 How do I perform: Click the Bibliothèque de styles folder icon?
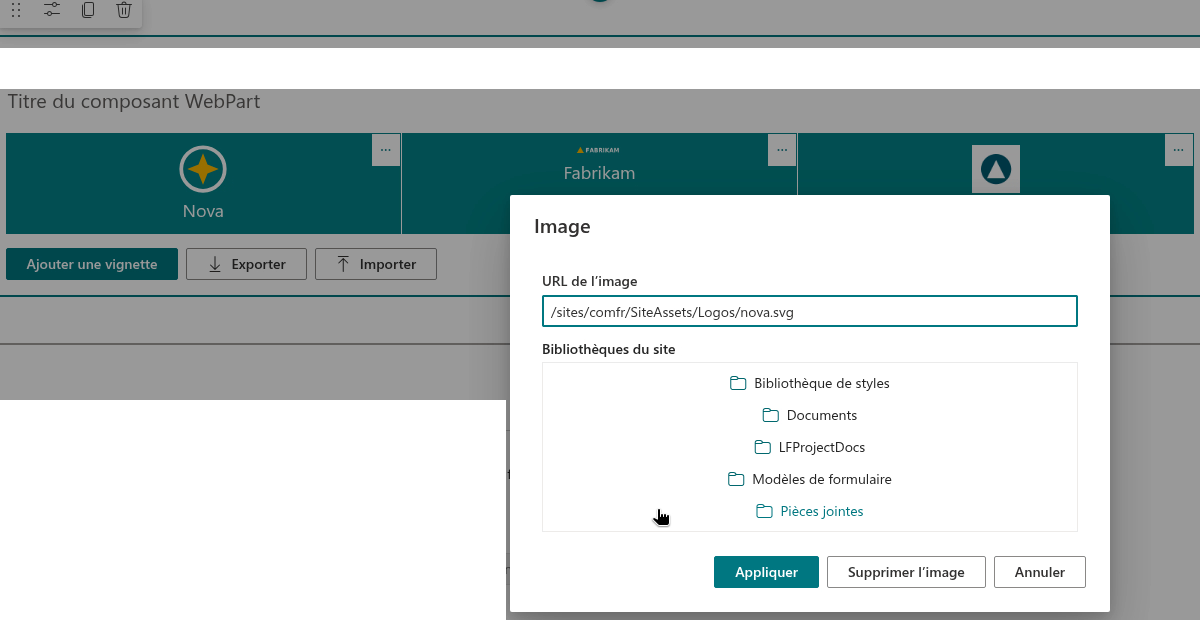tap(738, 383)
